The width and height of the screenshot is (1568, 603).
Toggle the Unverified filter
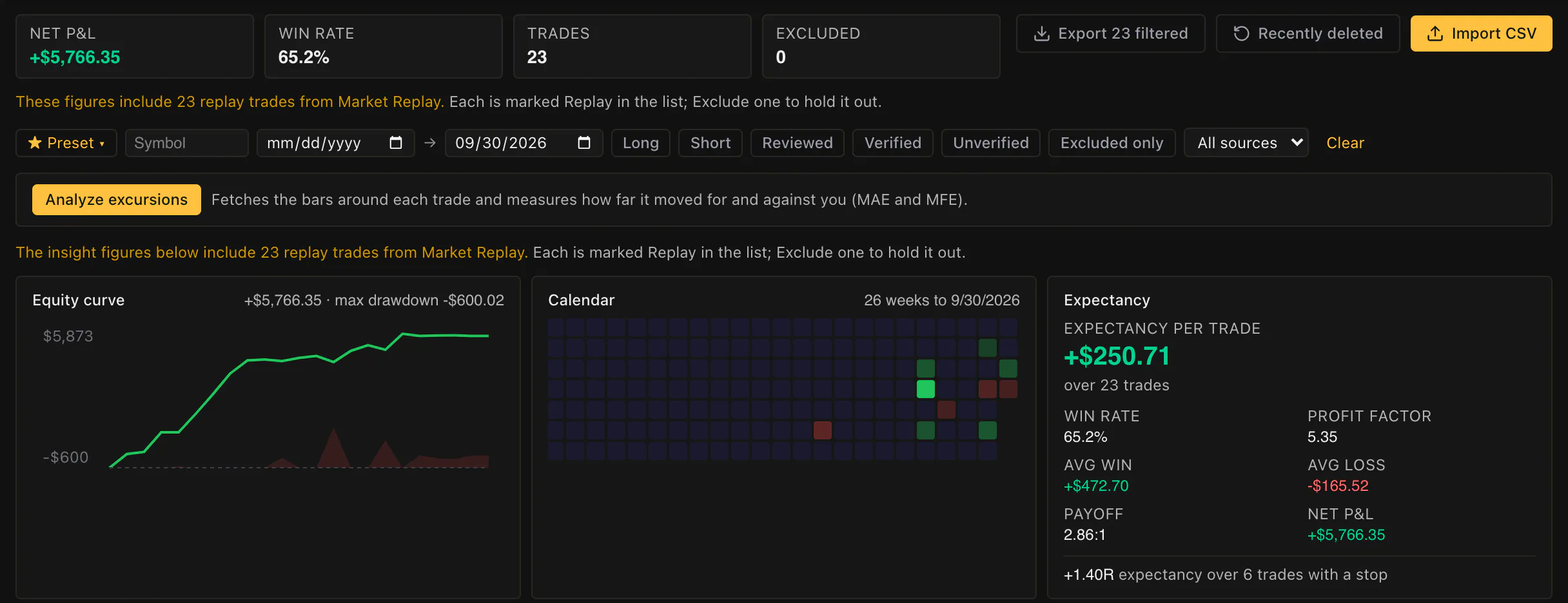[991, 143]
